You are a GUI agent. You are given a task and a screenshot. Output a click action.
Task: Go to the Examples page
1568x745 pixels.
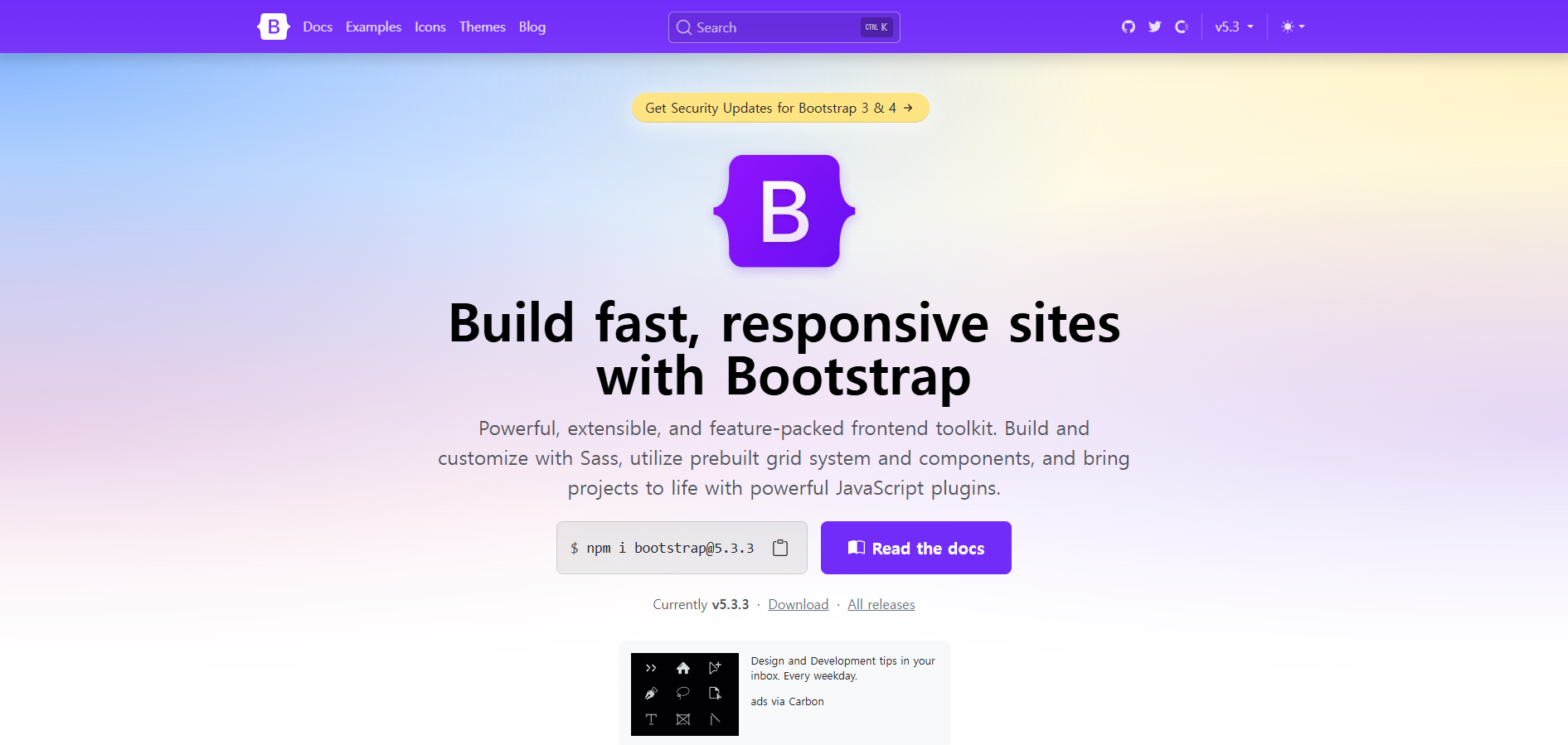pos(373,27)
